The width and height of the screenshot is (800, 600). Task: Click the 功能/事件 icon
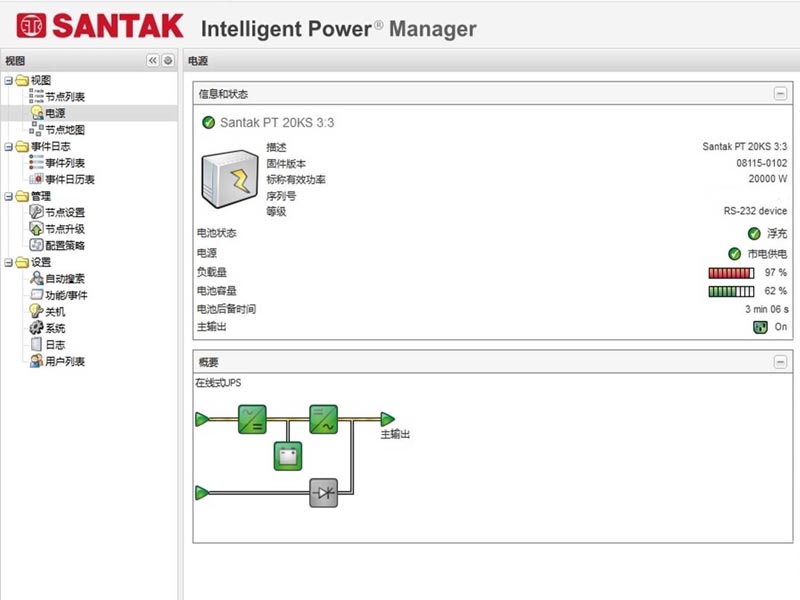(36, 294)
